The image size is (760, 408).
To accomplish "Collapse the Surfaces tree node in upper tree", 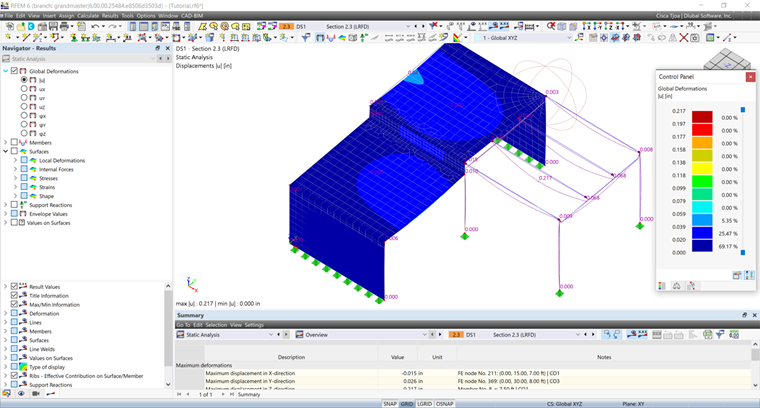I will pyautogui.click(x=5, y=151).
